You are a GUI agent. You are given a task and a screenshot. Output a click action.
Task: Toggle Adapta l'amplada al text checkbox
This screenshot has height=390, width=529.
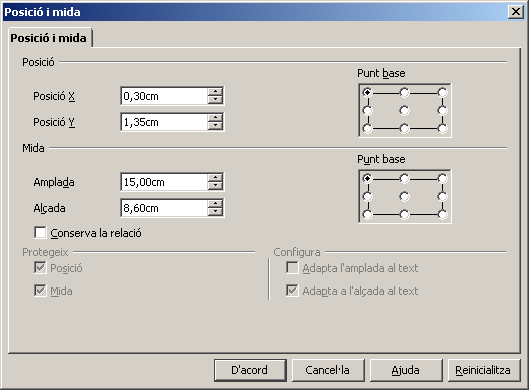[x=292, y=268]
